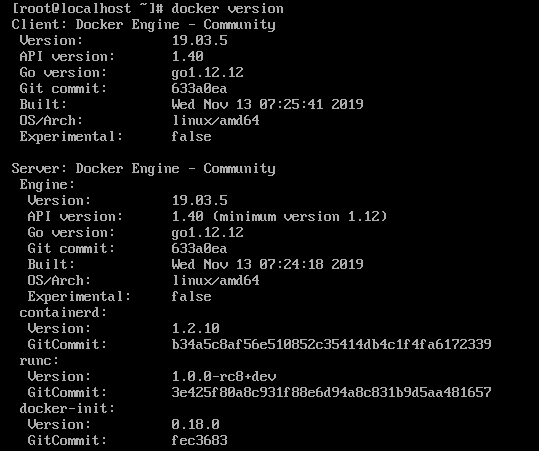Click the Client Experimental false value
The height and width of the screenshot is (451, 539).
191,136
